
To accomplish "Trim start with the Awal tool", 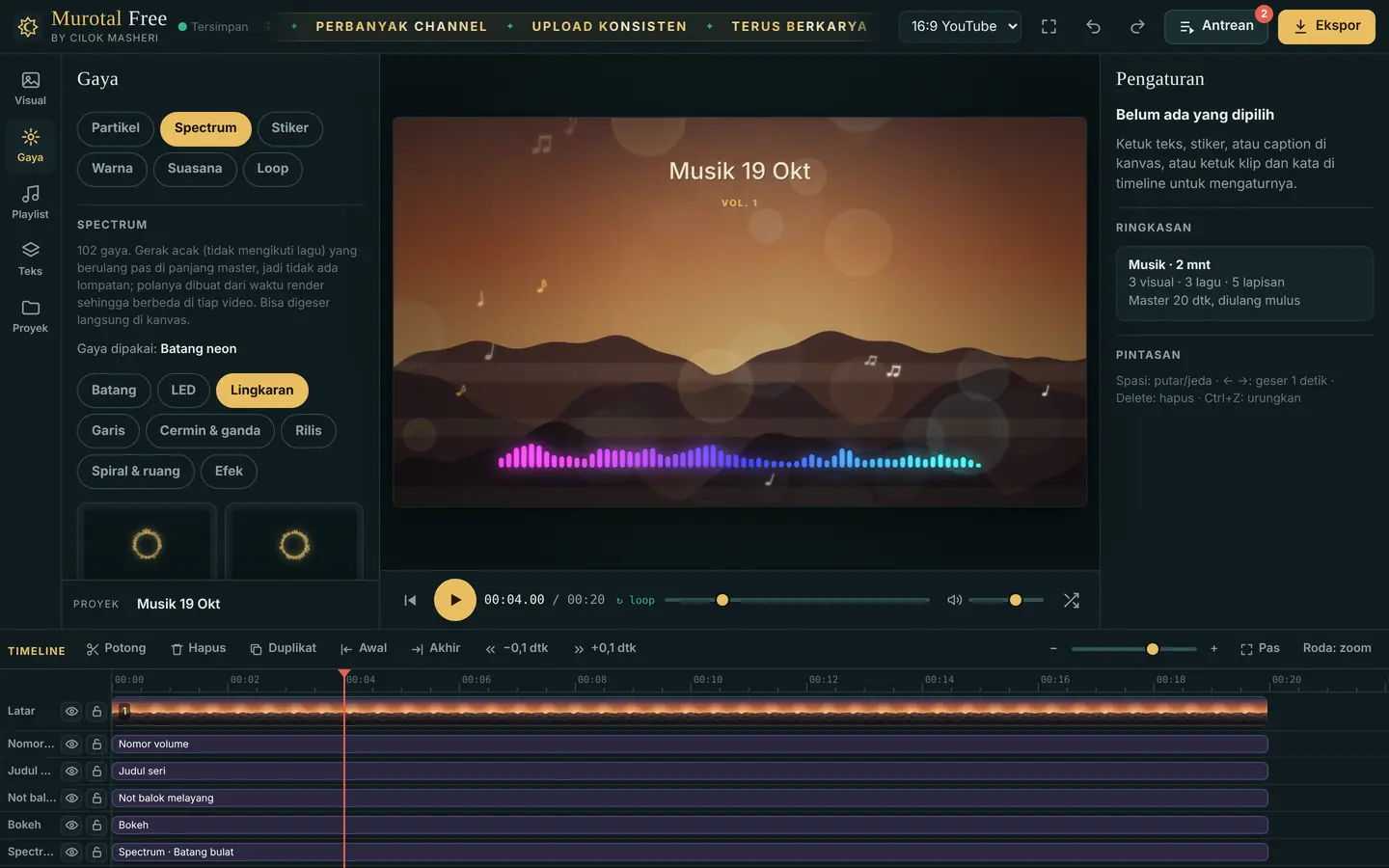I will pyautogui.click(x=364, y=649).
